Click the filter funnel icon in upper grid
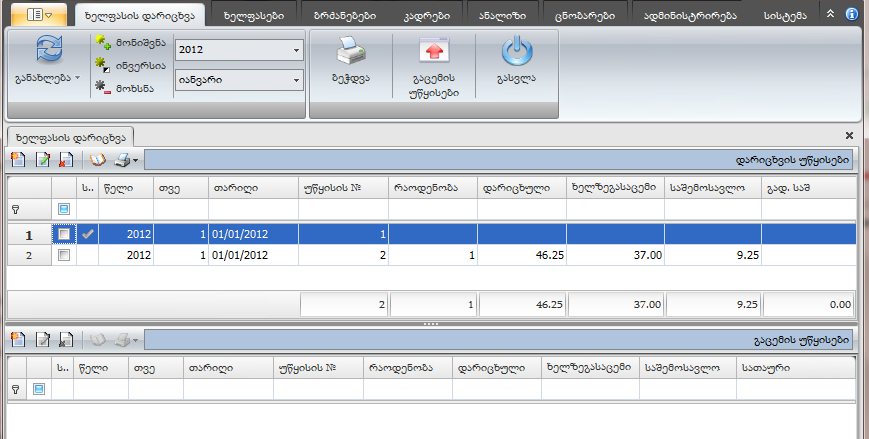This screenshot has width=869, height=439. pyautogui.click(x=16, y=210)
